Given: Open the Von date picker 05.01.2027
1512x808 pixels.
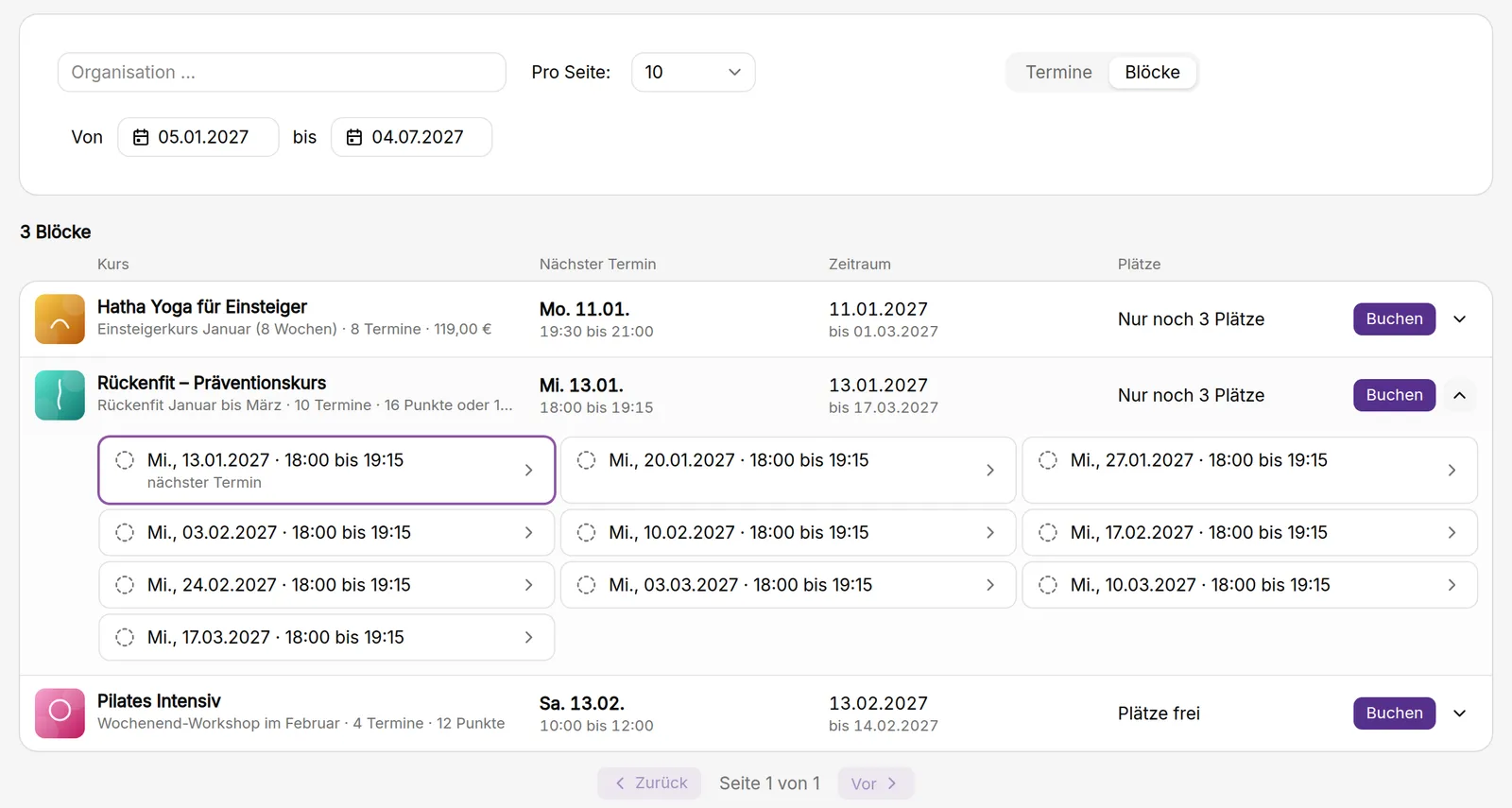Looking at the screenshot, I should point(198,137).
